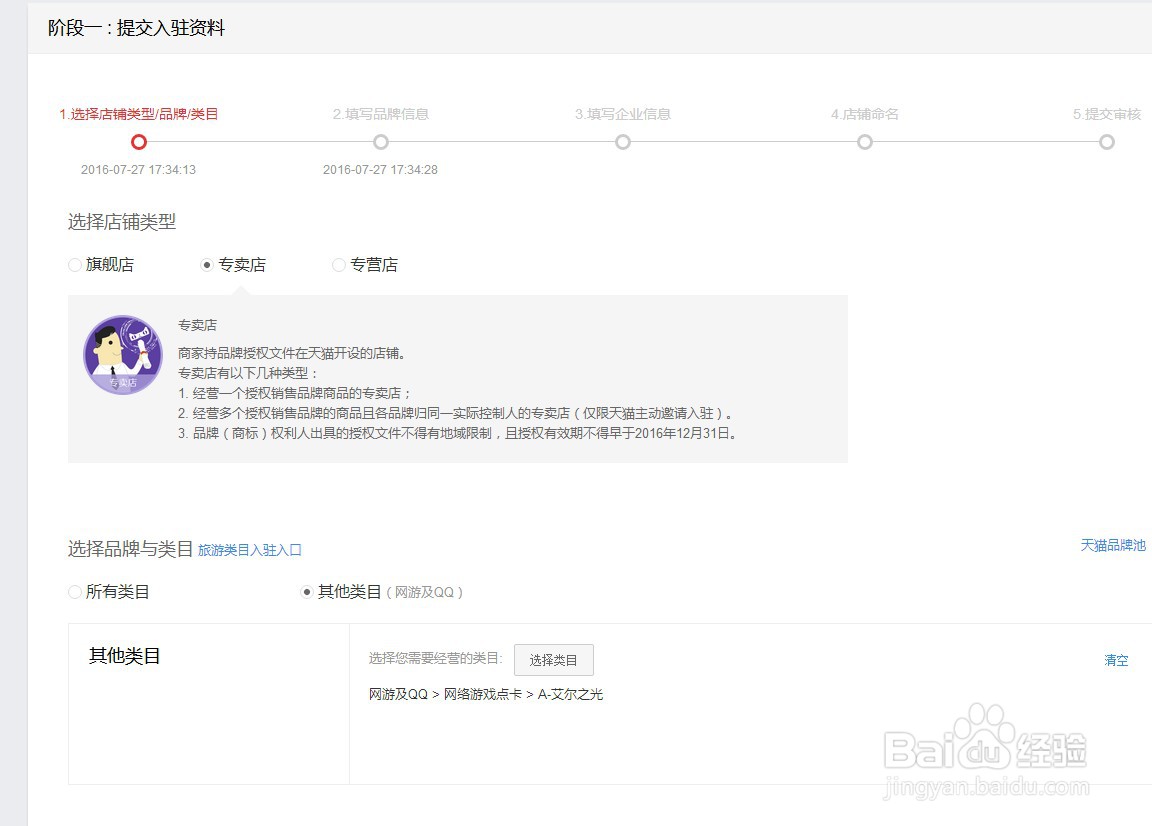Click the 2016-07-27 17:34:28 timestamp
This screenshot has height=826, width=1152.
[380, 170]
